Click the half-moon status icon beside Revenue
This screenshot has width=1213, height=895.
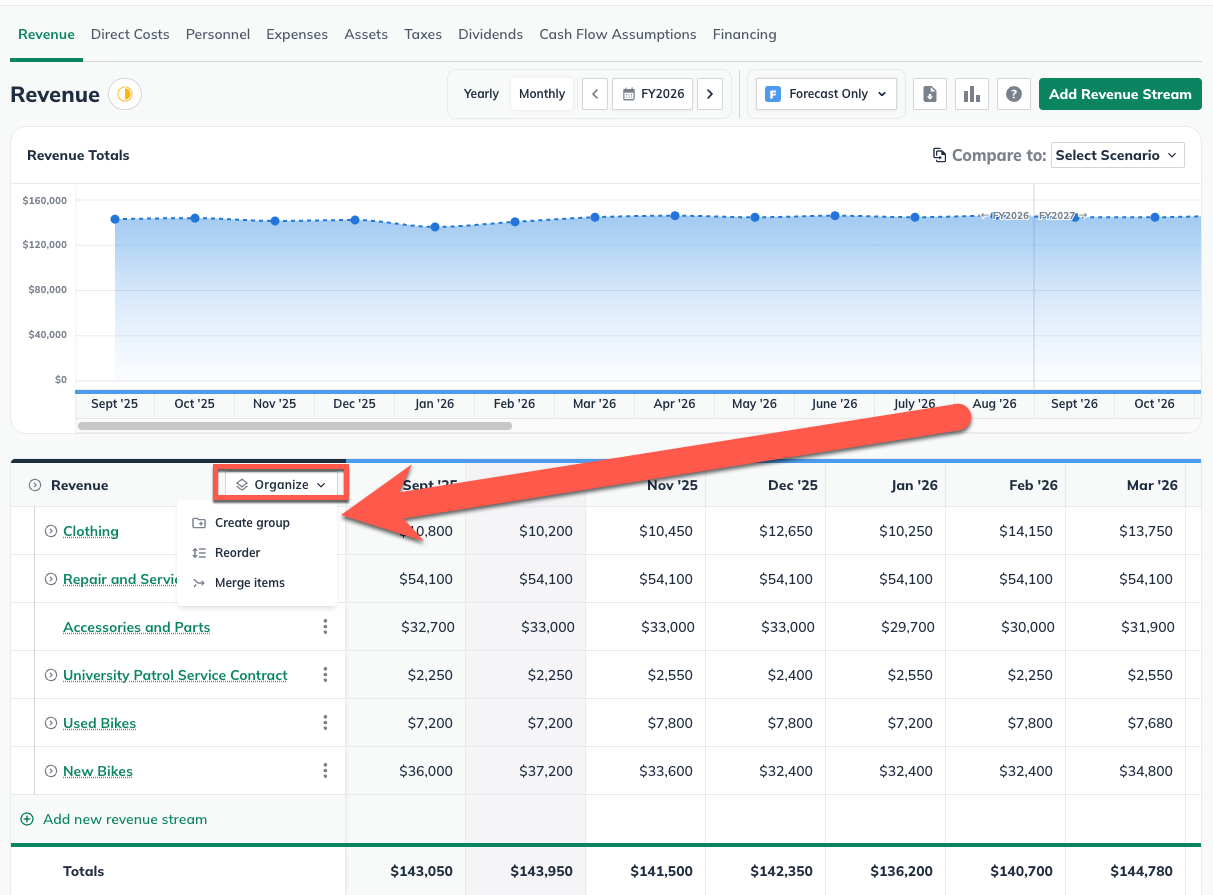125,94
